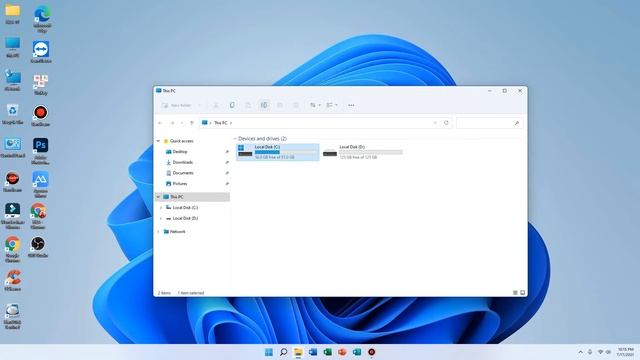Click the Cut scissors icon in toolbar
The height and width of the screenshot is (360, 640).
(x=216, y=105)
